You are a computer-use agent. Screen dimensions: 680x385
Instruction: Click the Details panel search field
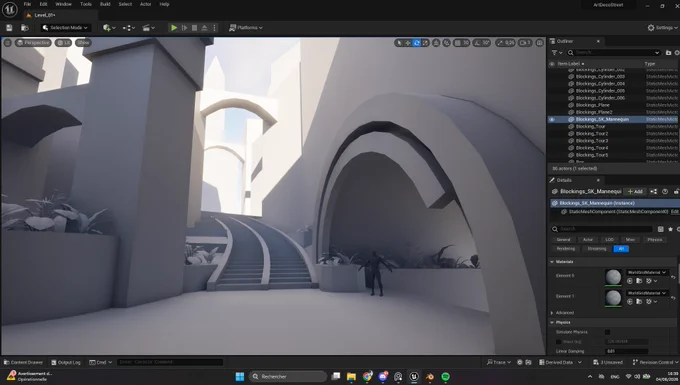point(602,229)
